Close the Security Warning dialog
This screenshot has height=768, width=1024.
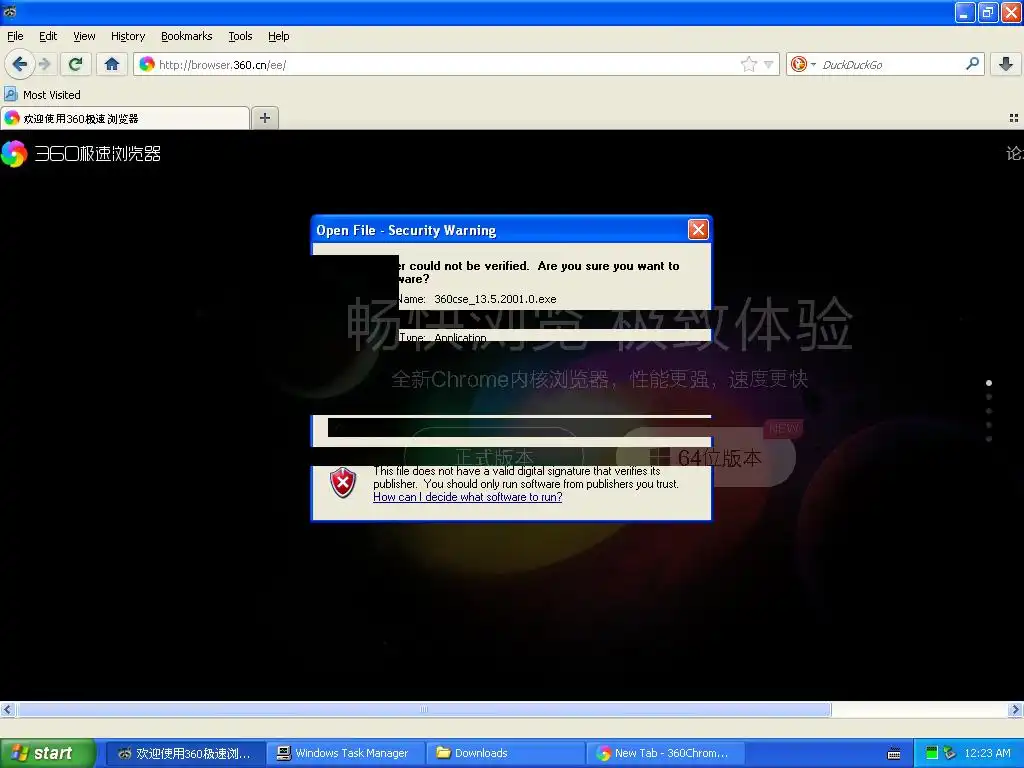[698, 229]
